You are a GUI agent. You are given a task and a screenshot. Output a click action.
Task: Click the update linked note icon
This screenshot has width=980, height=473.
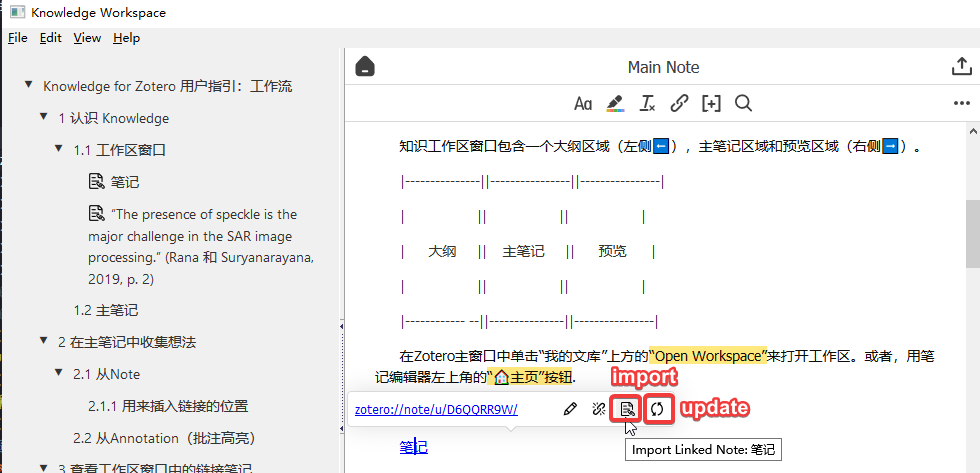657,409
